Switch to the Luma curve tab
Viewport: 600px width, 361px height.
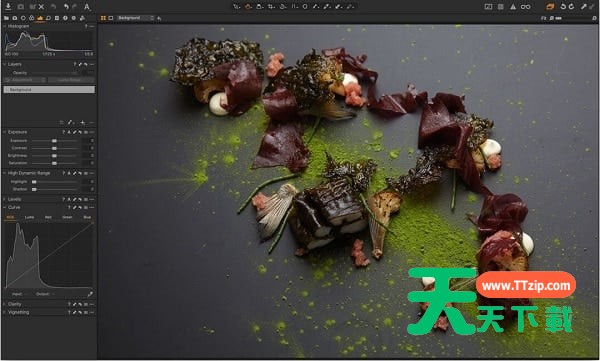29,217
